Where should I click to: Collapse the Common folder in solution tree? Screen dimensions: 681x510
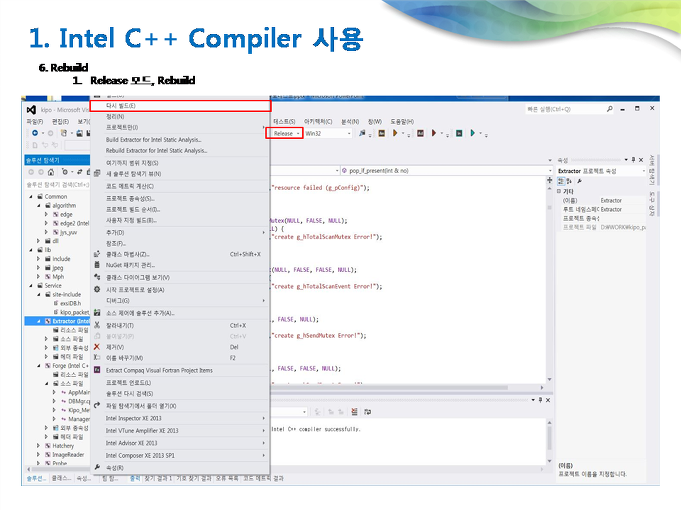coord(31,196)
